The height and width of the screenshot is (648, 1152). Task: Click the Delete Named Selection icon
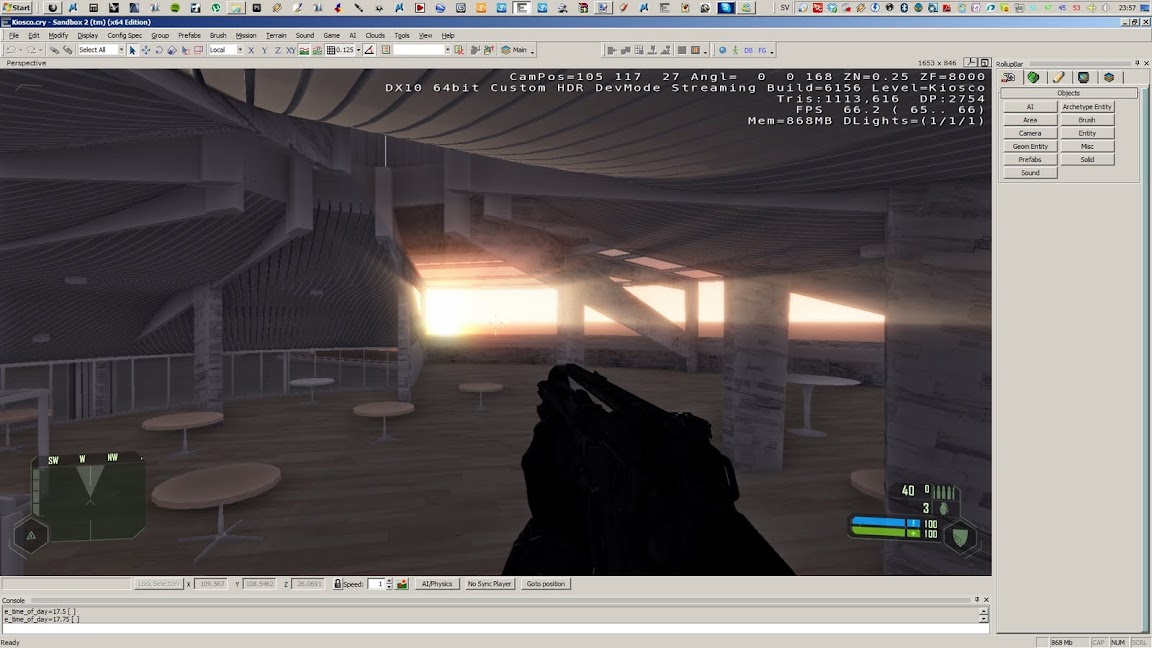(460, 50)
